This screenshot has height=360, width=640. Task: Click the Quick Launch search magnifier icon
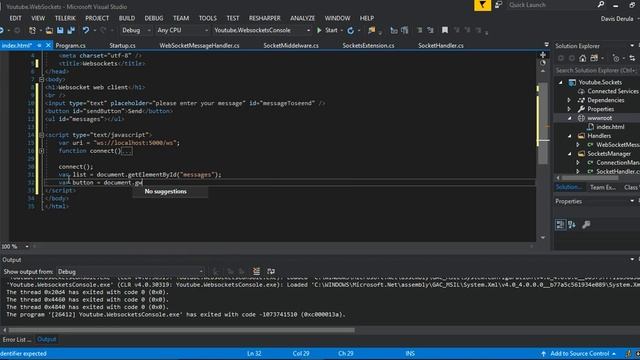click(601, 4)
